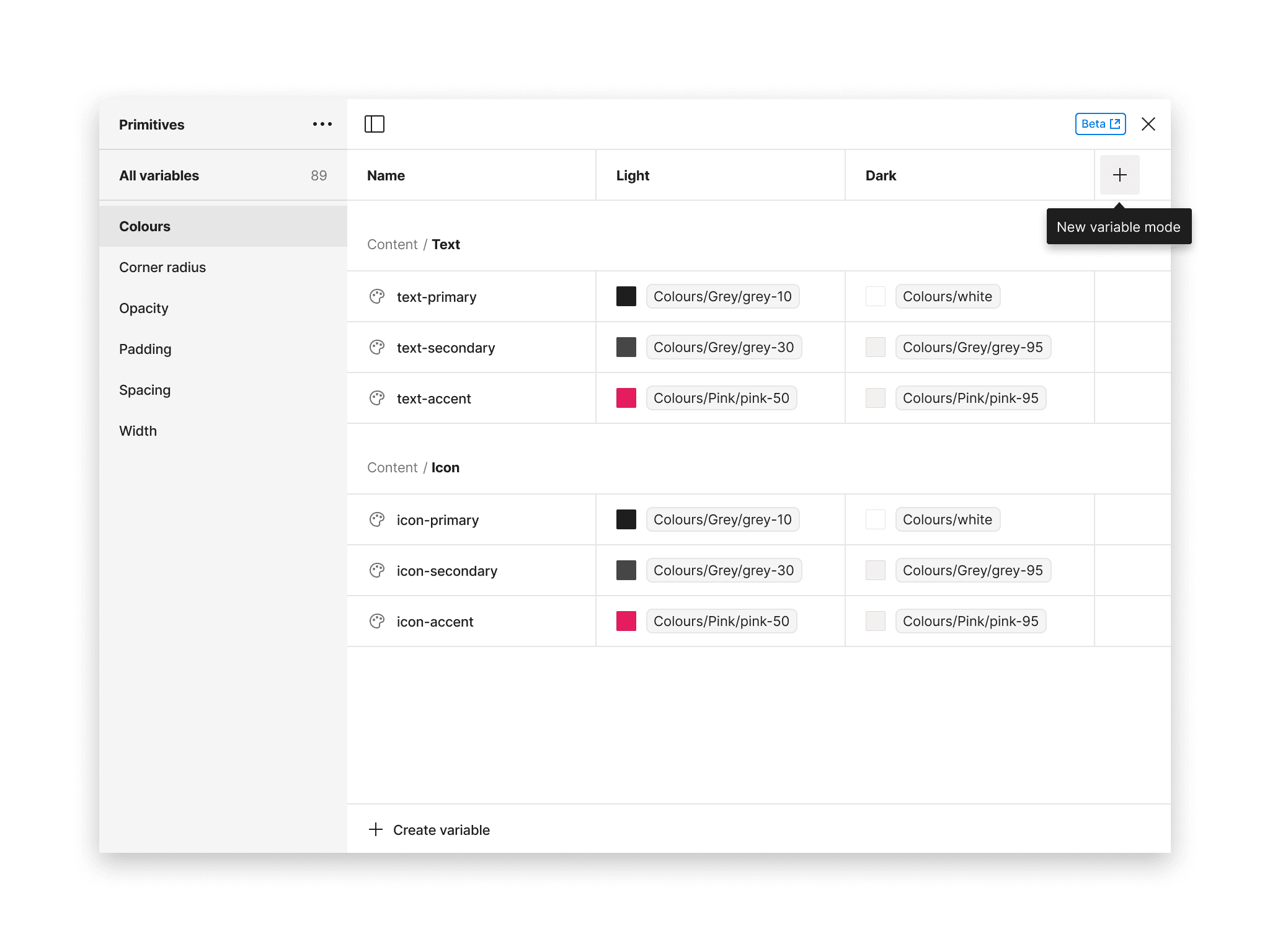Click the palette icon beside icon-secondary
1270x952 pixels.
click(x=377, y=570)
